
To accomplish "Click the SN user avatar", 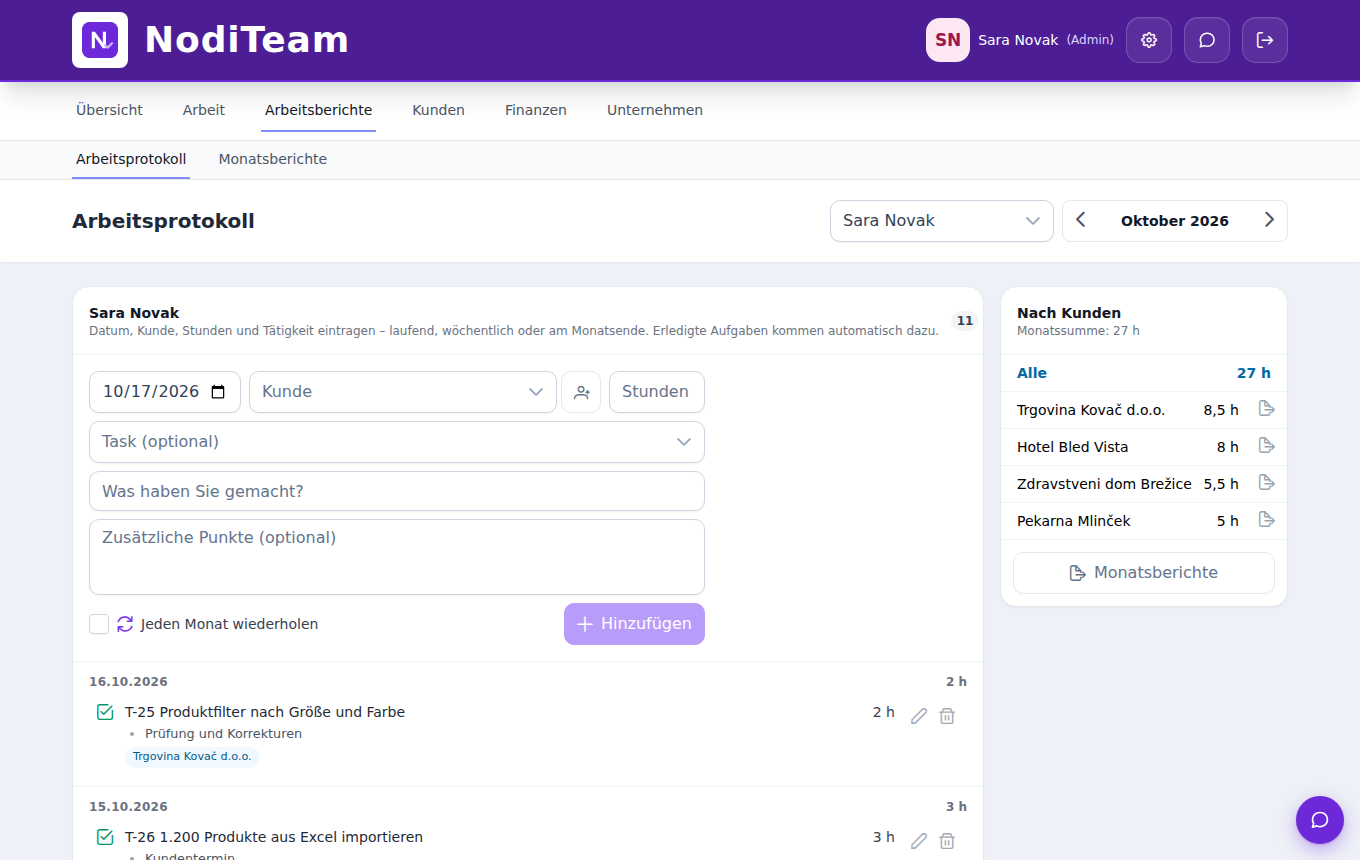I will [x=948, y=40].
